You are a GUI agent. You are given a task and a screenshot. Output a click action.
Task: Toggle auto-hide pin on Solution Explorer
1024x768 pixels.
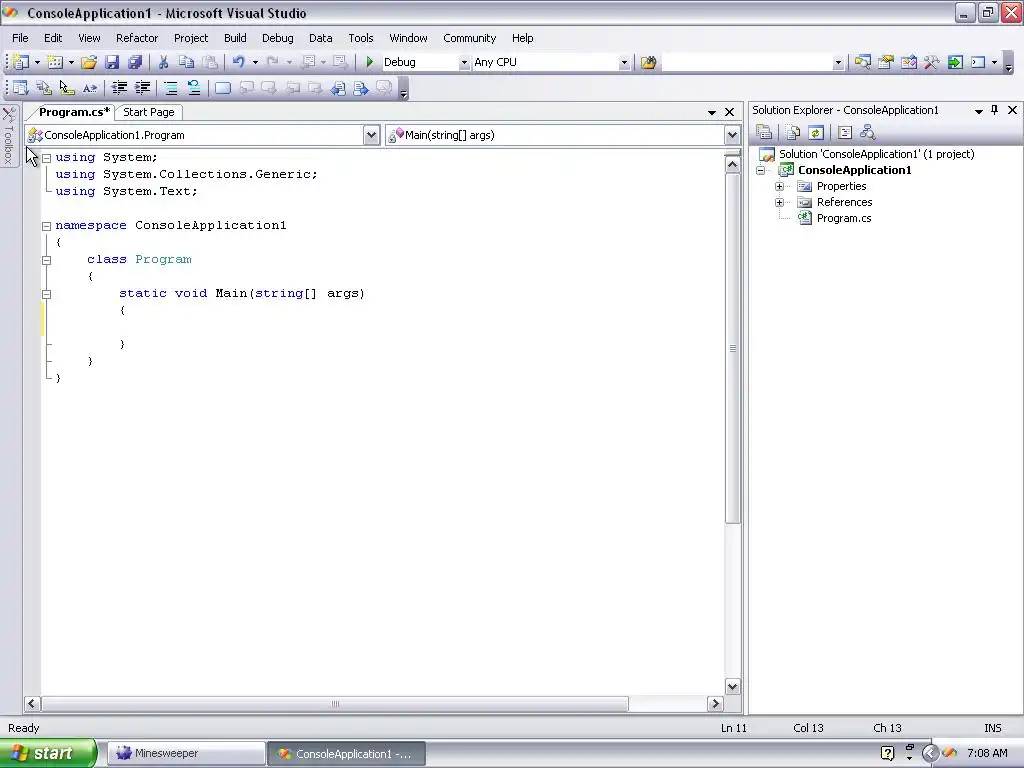point(995,110)
